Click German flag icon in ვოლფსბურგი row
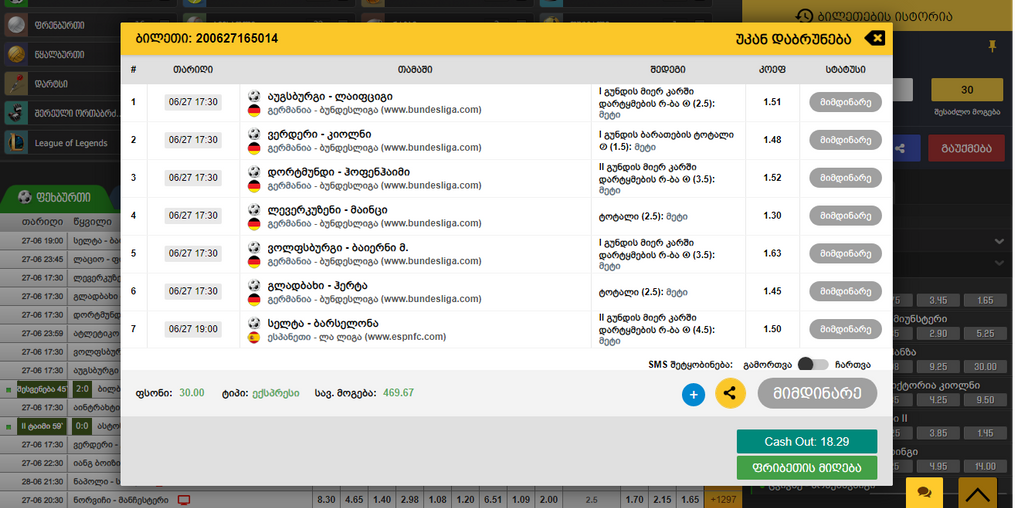The height and width of the screenshot is (508, 1024). (254, 262)
